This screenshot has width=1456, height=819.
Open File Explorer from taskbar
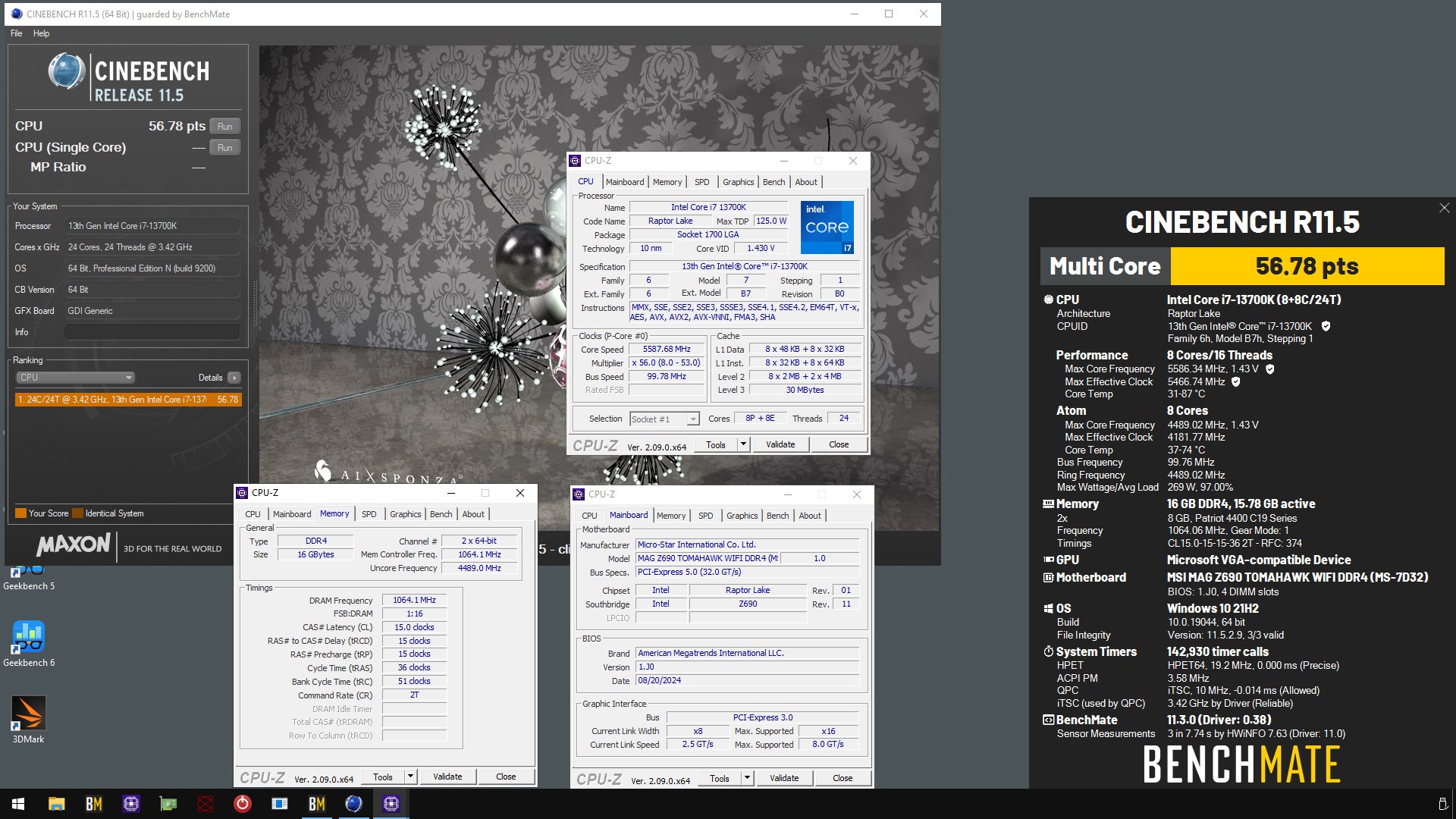point(56,804)
